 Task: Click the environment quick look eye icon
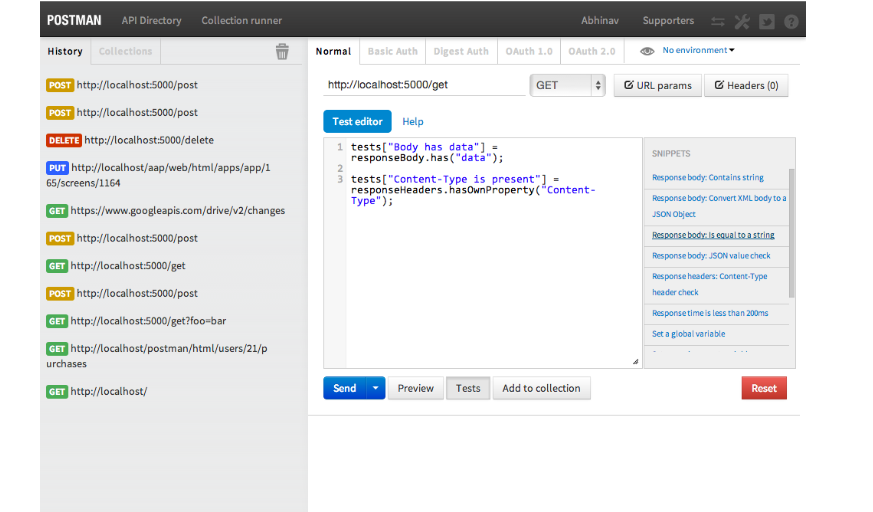point(647,51)
